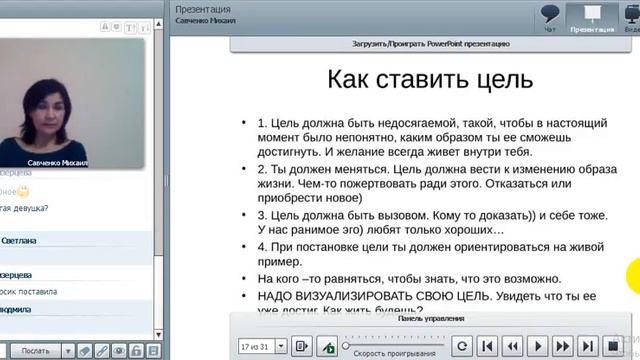Advance with the fast-forward button
The width and height of the screenshot is (640, 360).
tap(563, 346)
